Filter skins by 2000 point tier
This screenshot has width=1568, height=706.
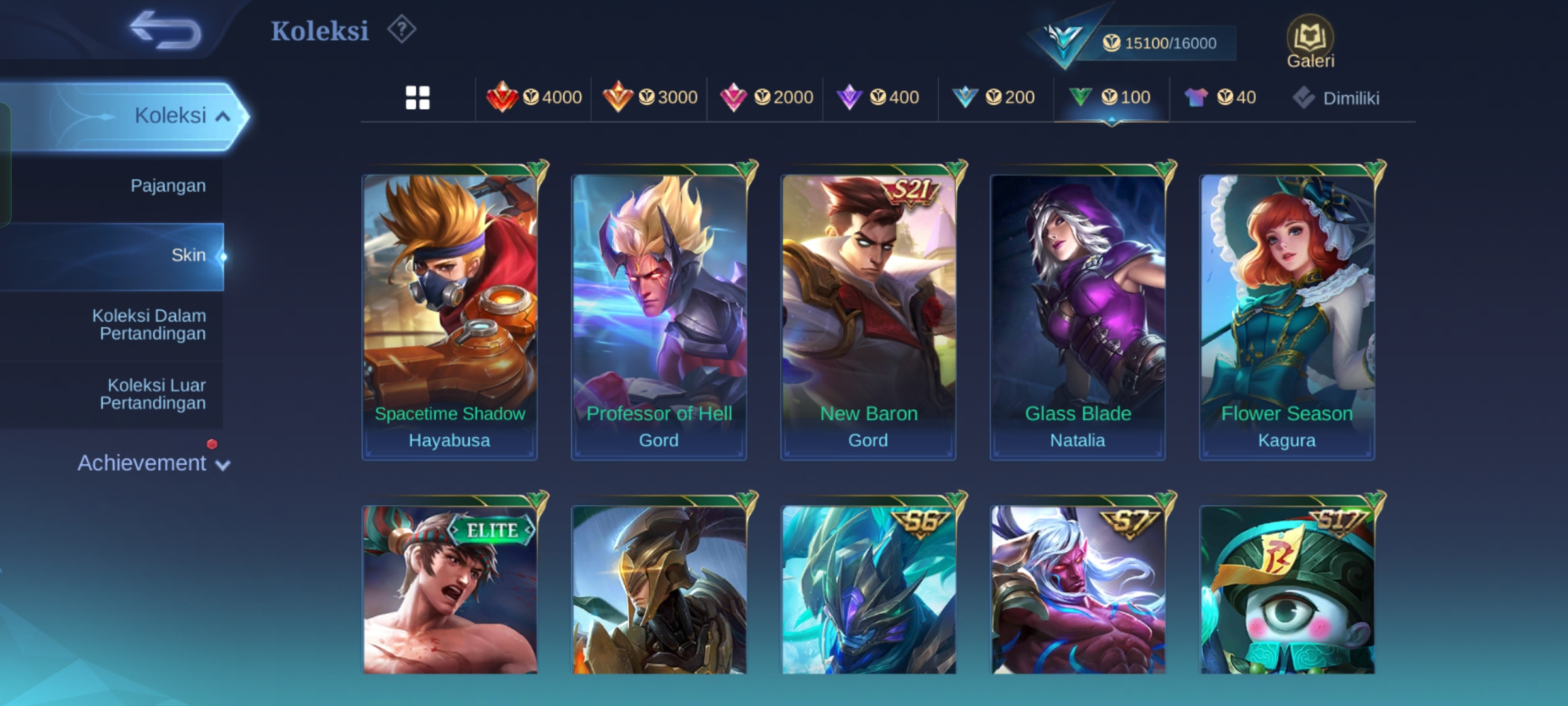[x=766, y=97]
